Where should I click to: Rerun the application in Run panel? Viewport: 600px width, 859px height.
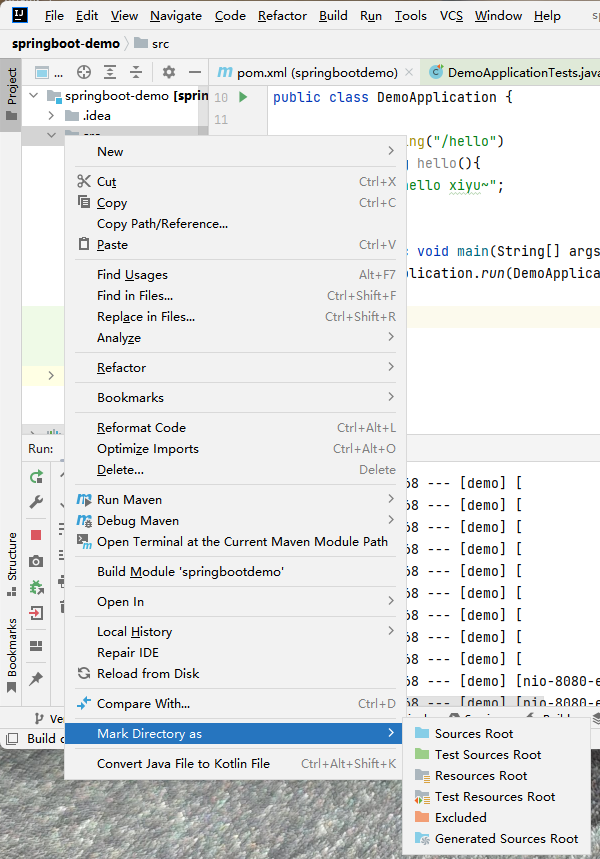(x=36, y=477)
